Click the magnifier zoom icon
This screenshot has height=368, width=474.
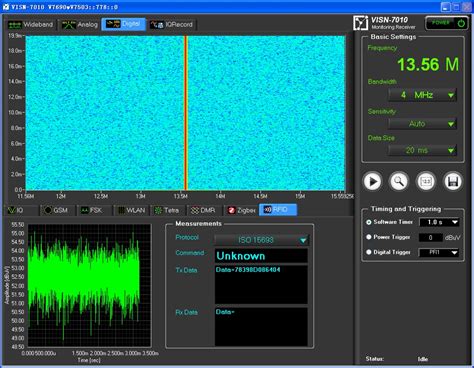click(x=399, y=182)
